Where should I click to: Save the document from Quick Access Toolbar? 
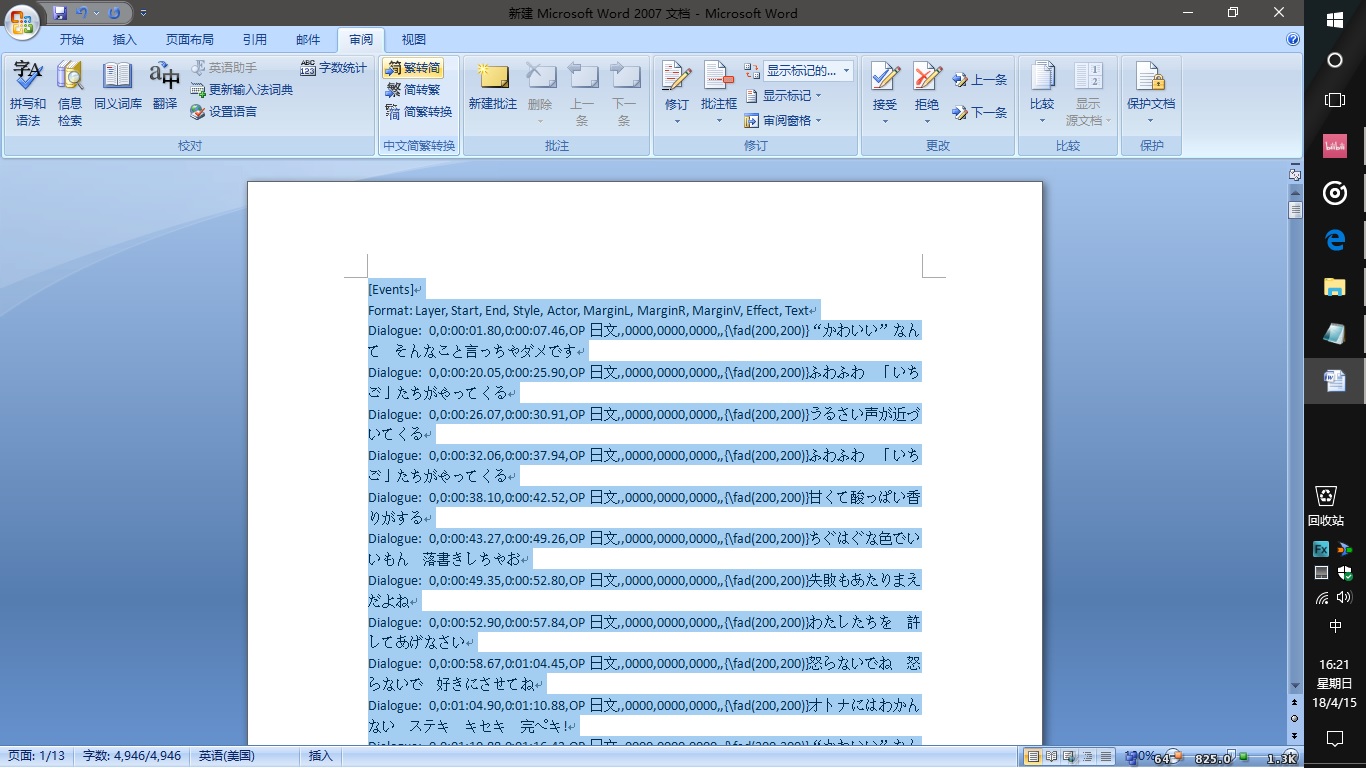point(60,13)
